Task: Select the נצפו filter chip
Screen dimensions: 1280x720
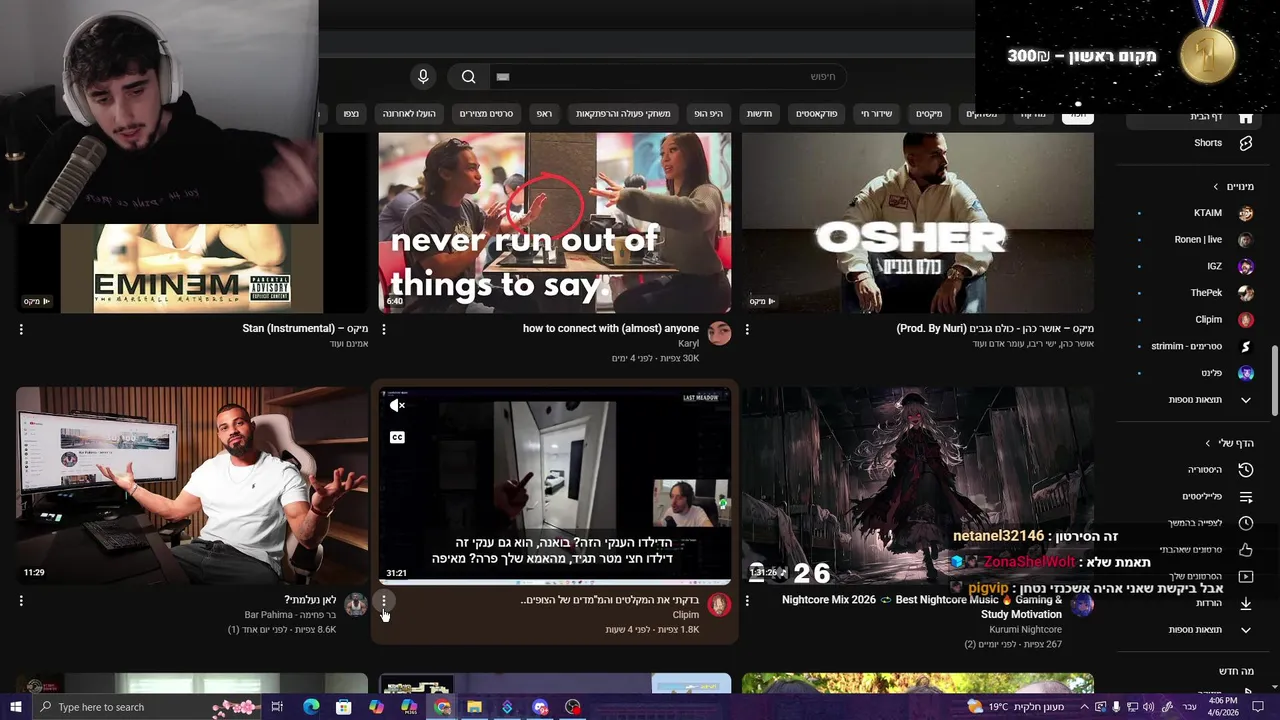Action: click(x=351, y=114)
